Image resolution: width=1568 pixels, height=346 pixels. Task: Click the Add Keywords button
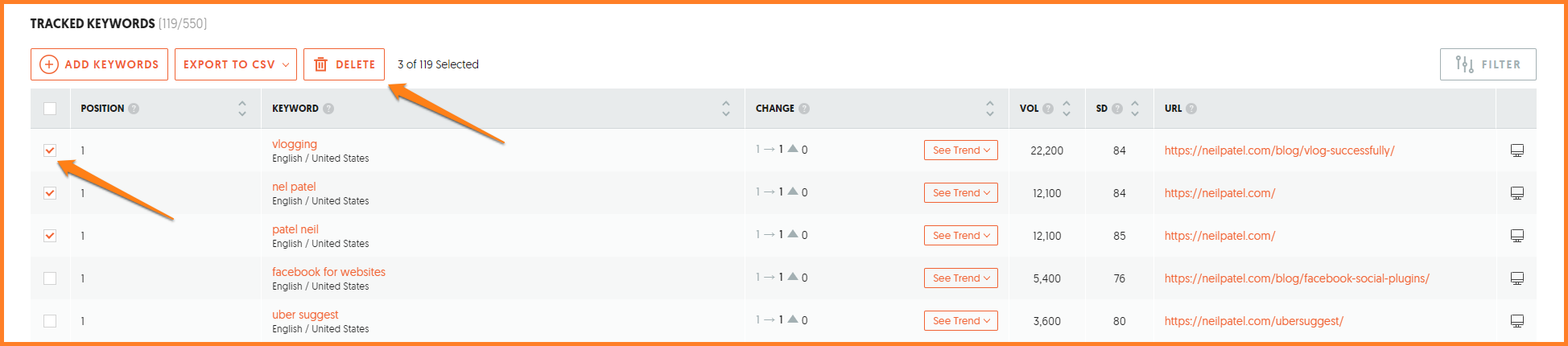click(100, 64)
